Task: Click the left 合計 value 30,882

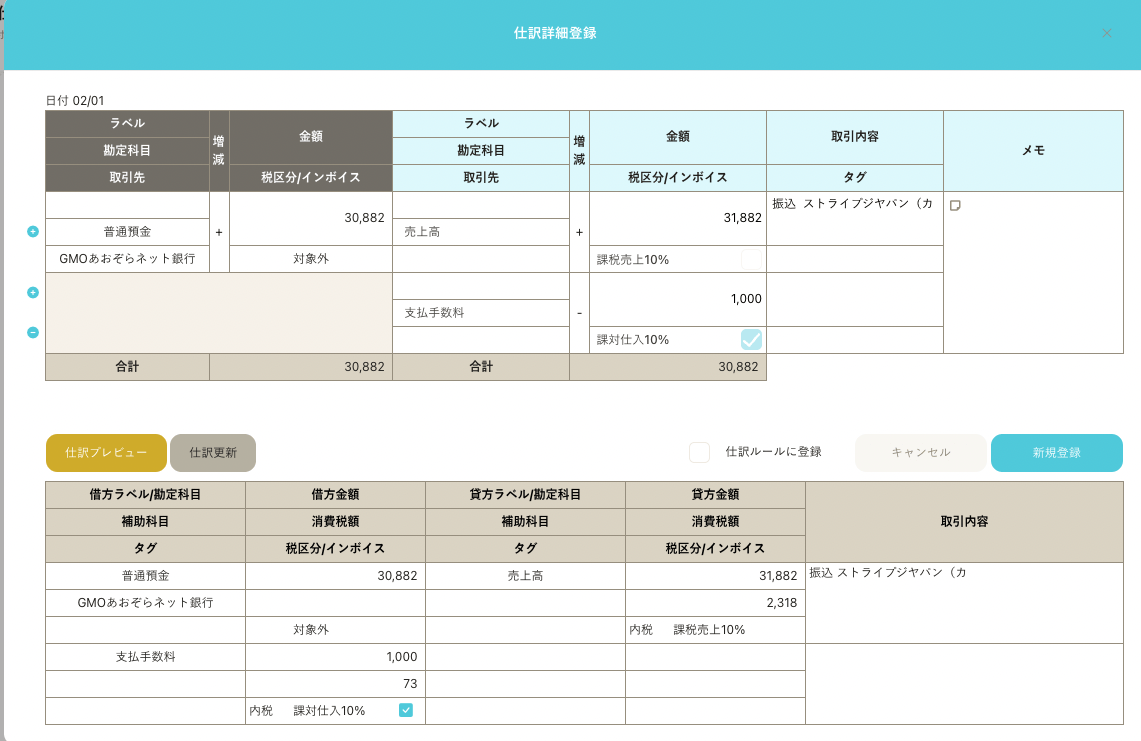Action: [365, 367]
